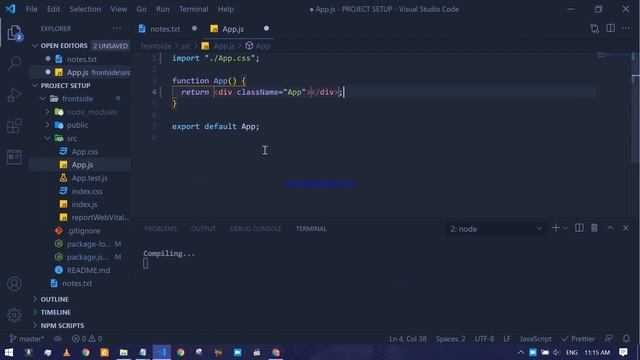
Task: Click the master branch indicator in status bar
Action: tap(27, 339)
